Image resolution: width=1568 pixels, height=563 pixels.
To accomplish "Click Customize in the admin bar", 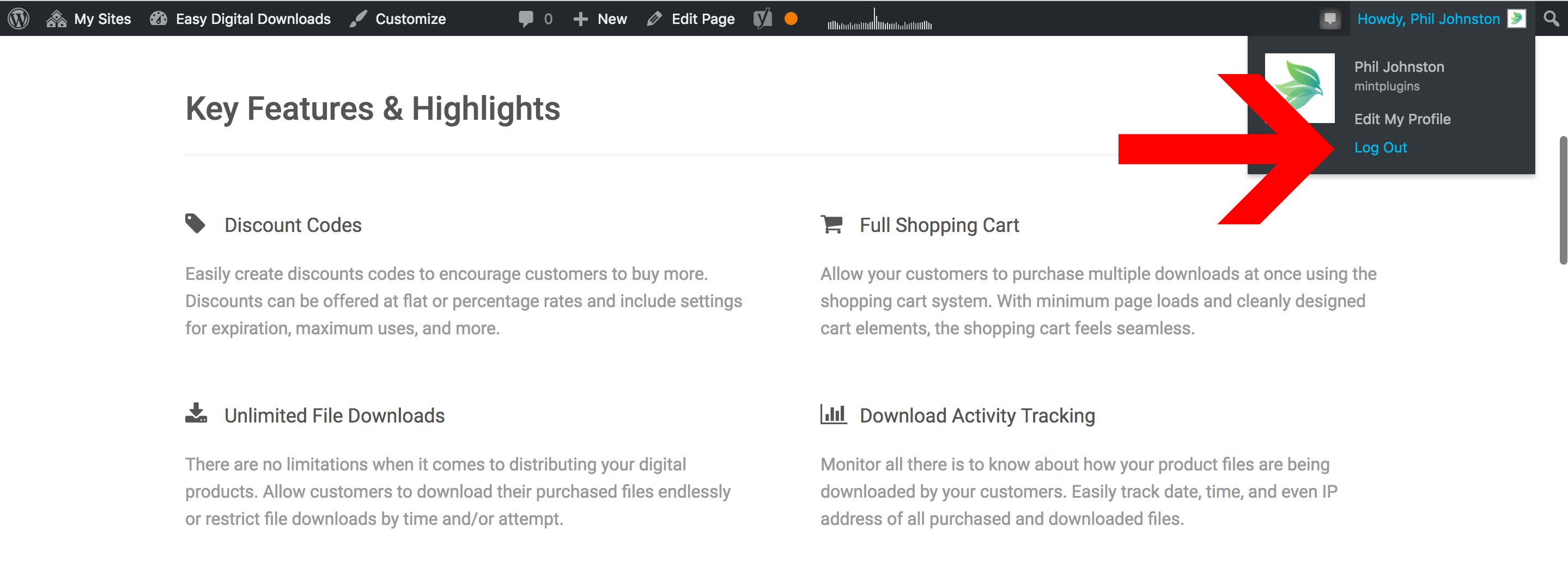I will click(x=398, y=19).
